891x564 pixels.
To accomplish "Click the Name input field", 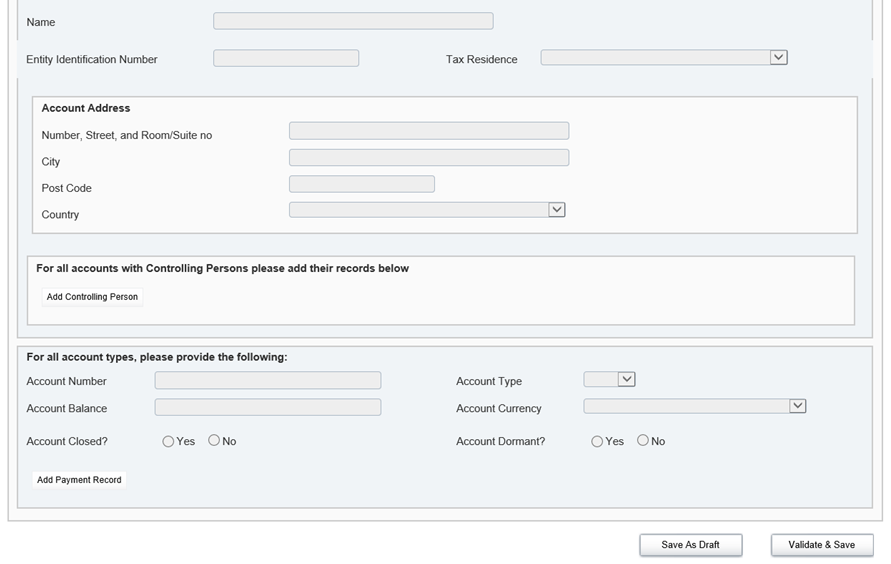I will pos(353,21).
